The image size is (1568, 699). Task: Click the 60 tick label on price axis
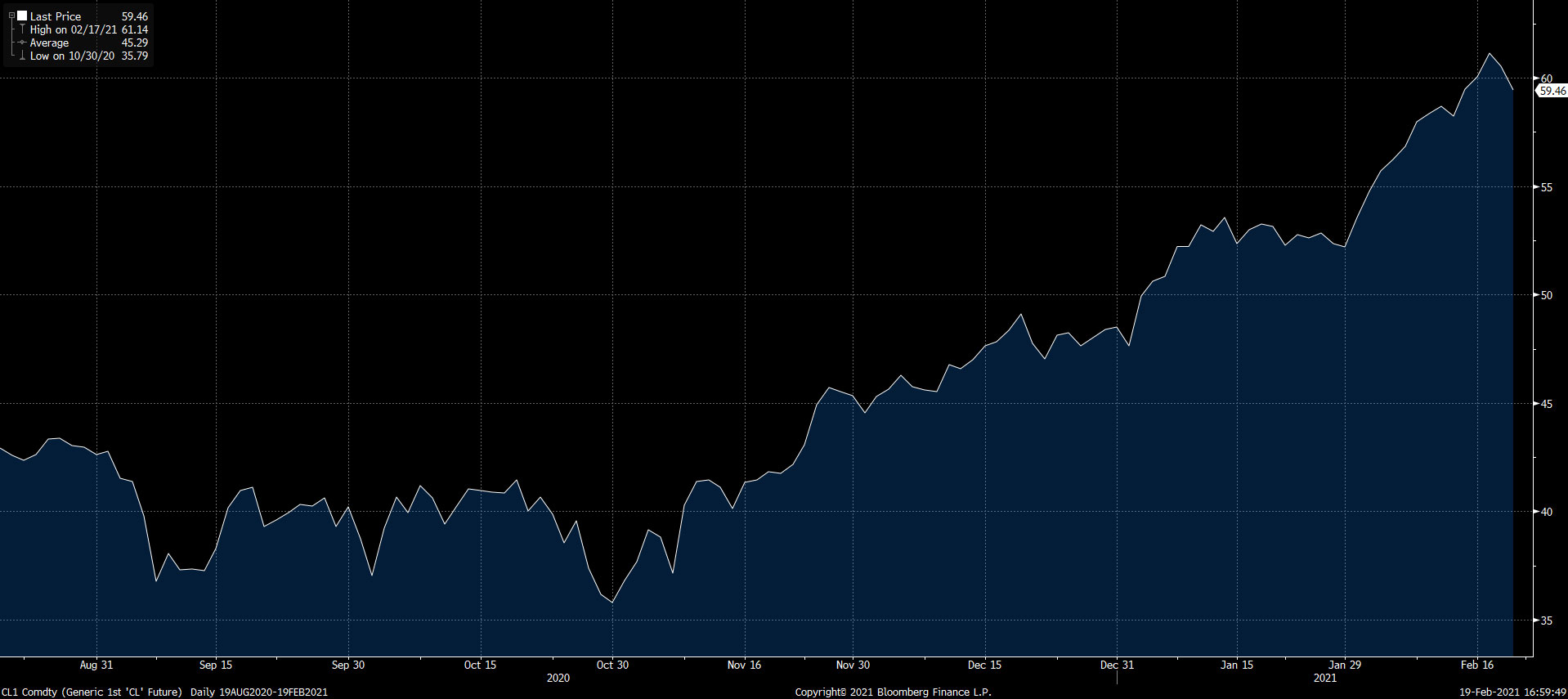(1546, 78)
